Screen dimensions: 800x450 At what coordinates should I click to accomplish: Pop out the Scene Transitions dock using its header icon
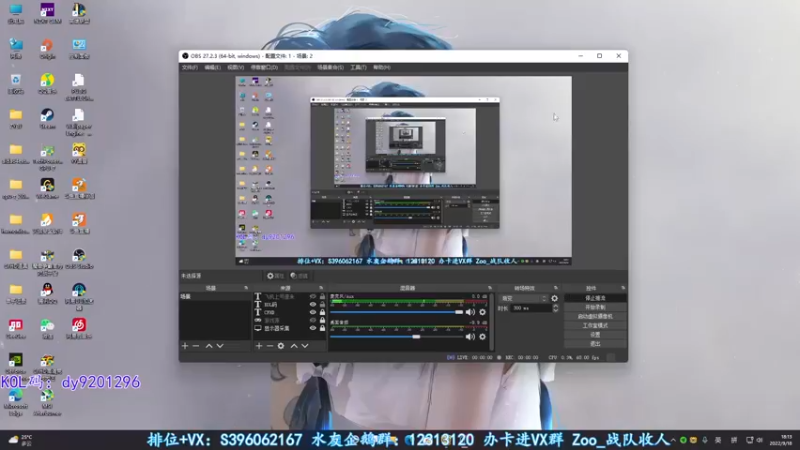point(556,288)
